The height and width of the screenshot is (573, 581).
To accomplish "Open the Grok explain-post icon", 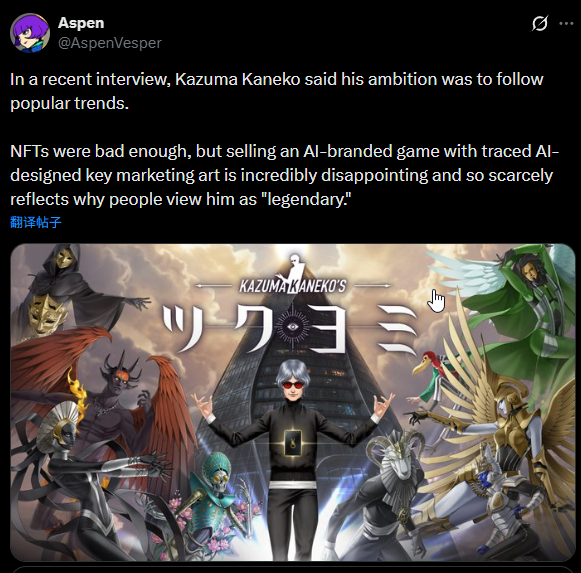I will pos(540,24).
